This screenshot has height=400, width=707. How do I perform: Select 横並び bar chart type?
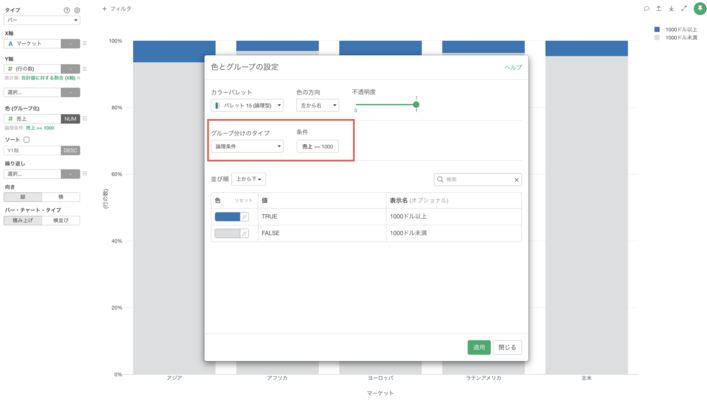pos(61,220)
